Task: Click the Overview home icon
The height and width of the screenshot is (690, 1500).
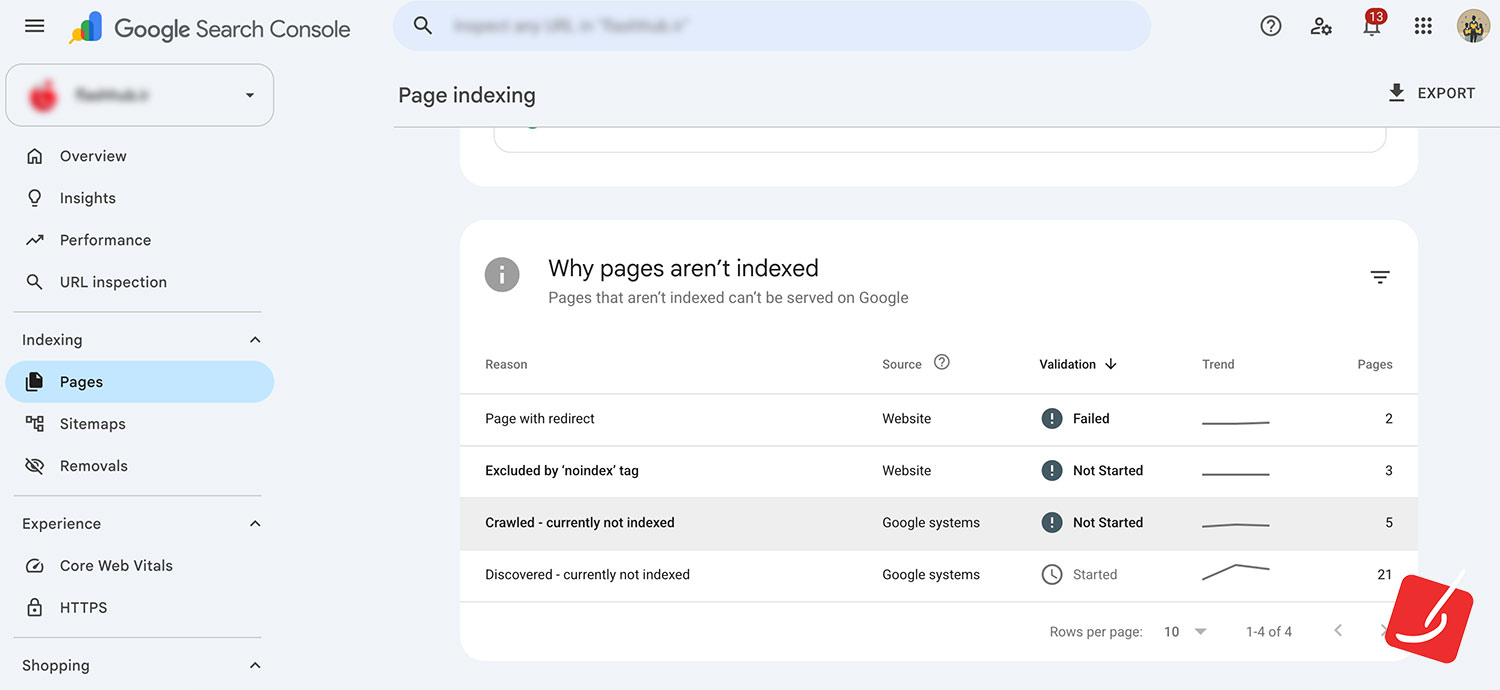Action: 35,156
